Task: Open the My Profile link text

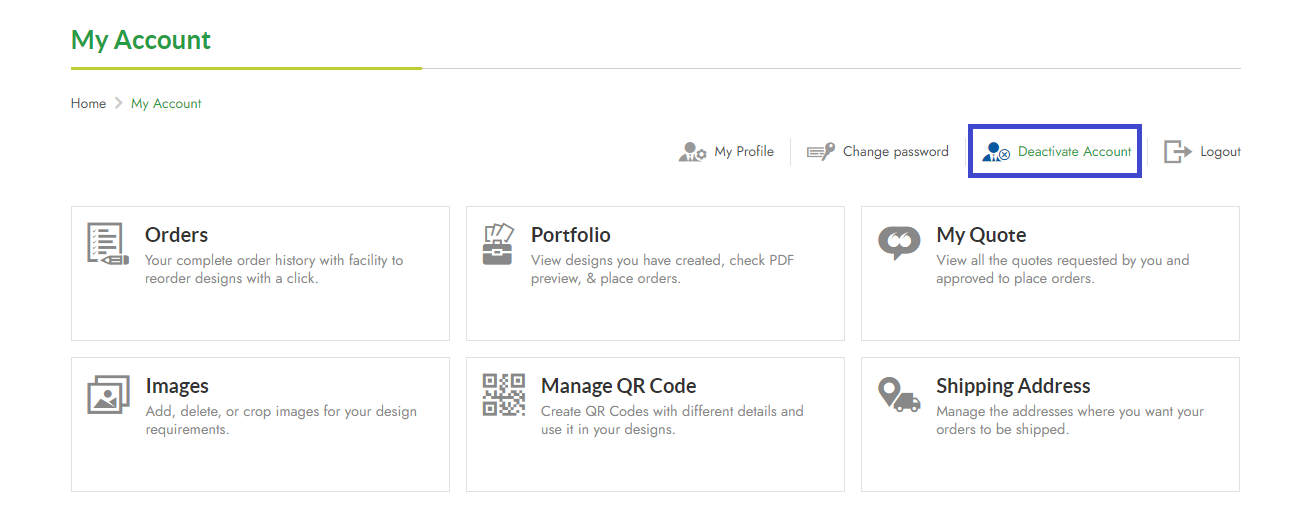Action: (x=744, y=152)
